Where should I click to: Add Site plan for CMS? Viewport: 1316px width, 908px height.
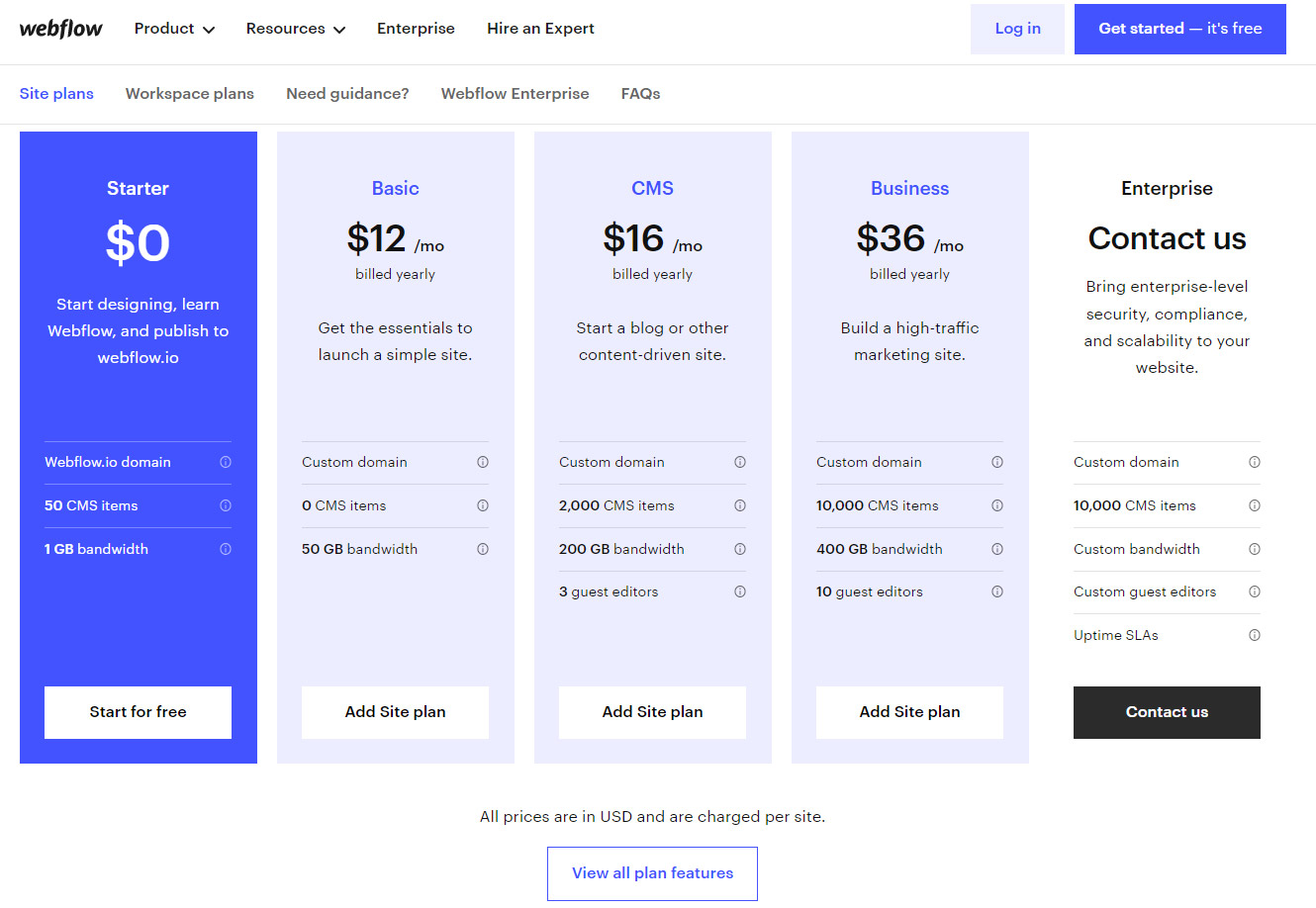tap(652, 712)
